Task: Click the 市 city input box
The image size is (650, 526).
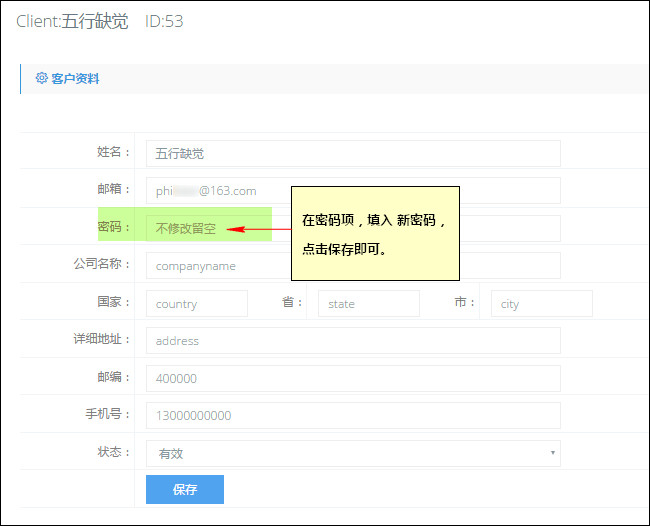Action: point(541,304)
